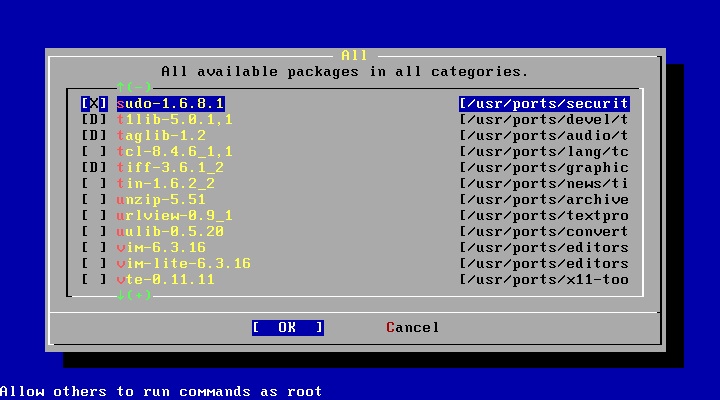
Task: Click the /usr/ports/textpro path entry
Action: click(x=544, y=215)
